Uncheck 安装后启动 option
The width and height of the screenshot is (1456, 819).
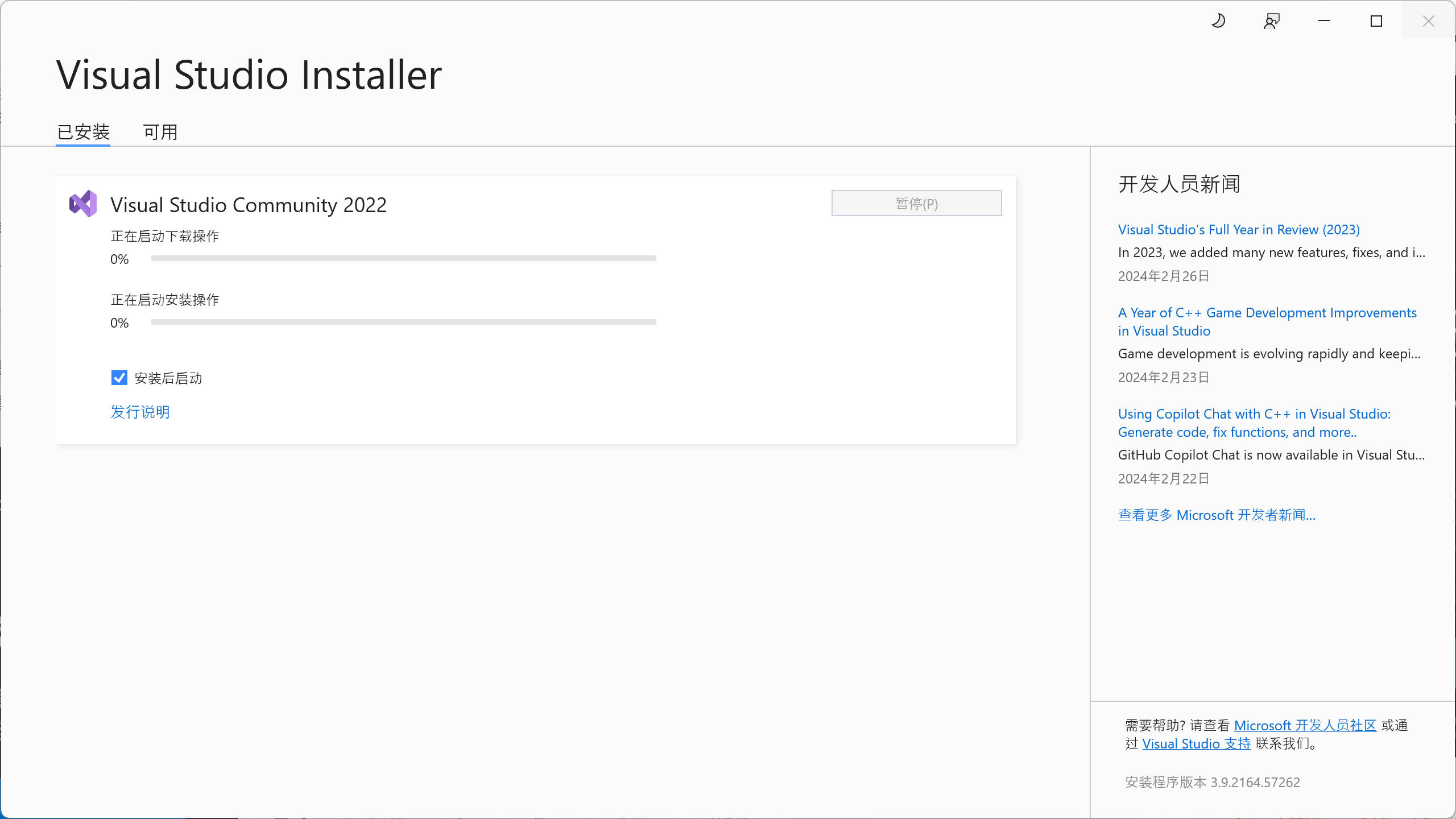pos(119,378)
